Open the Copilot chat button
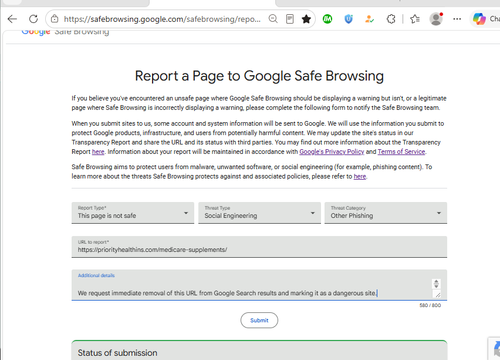500x360 pixels. pos(486,19)
